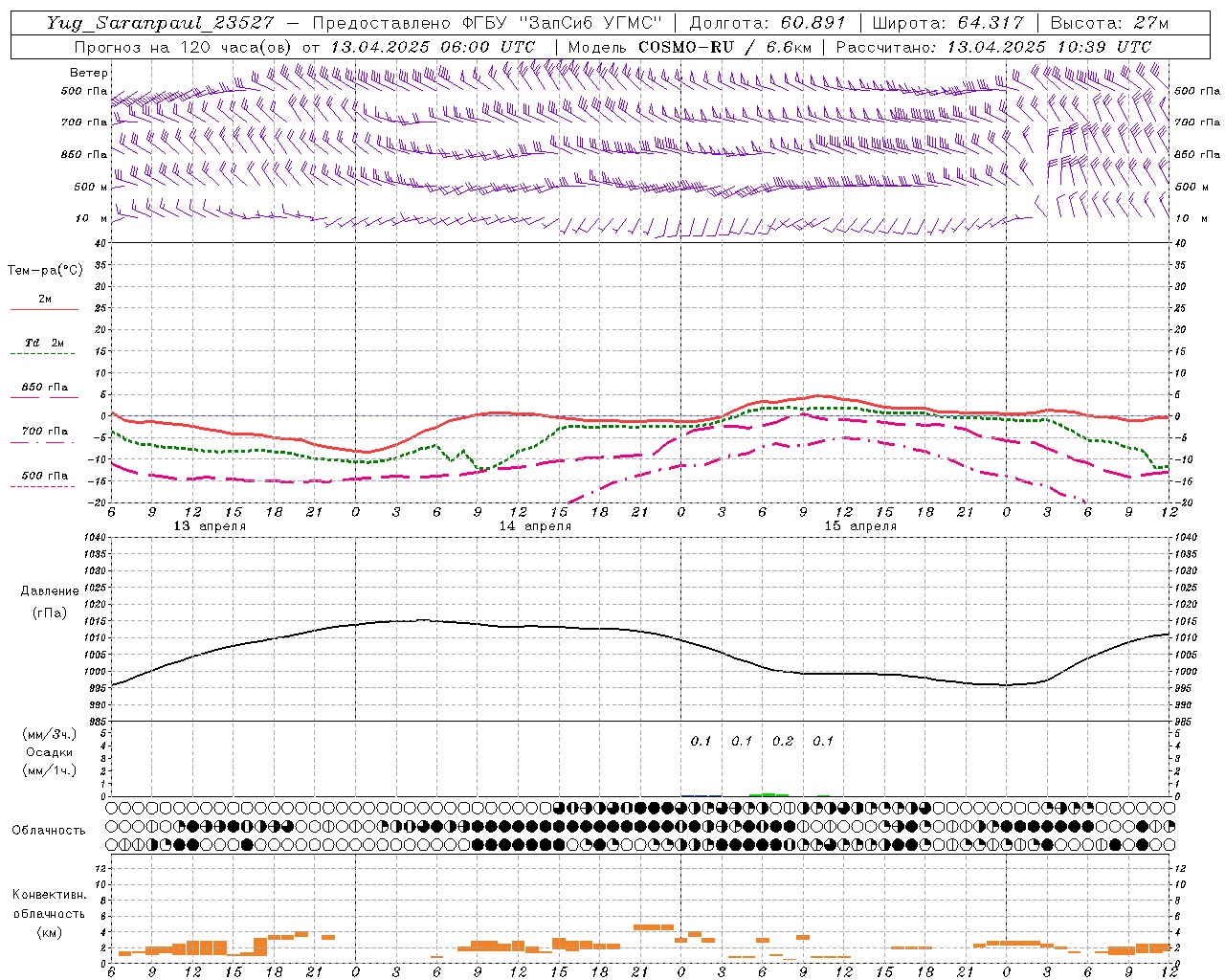Select the Облачность cloudiness row label
Screen dimensions: 1225x980
pos(49,831)
